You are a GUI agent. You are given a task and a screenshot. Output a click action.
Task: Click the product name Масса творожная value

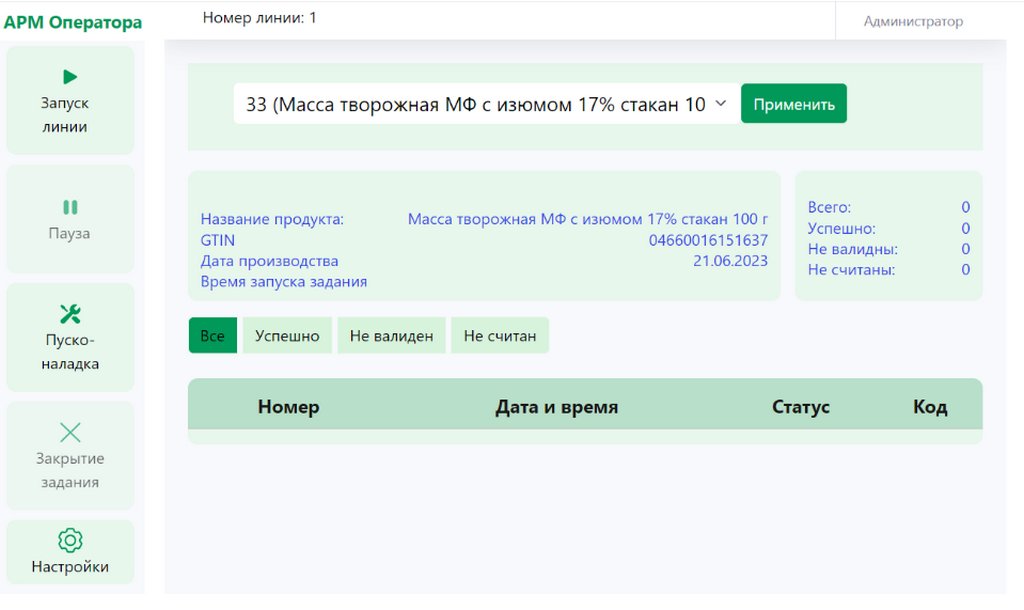[x=588, y=219]
